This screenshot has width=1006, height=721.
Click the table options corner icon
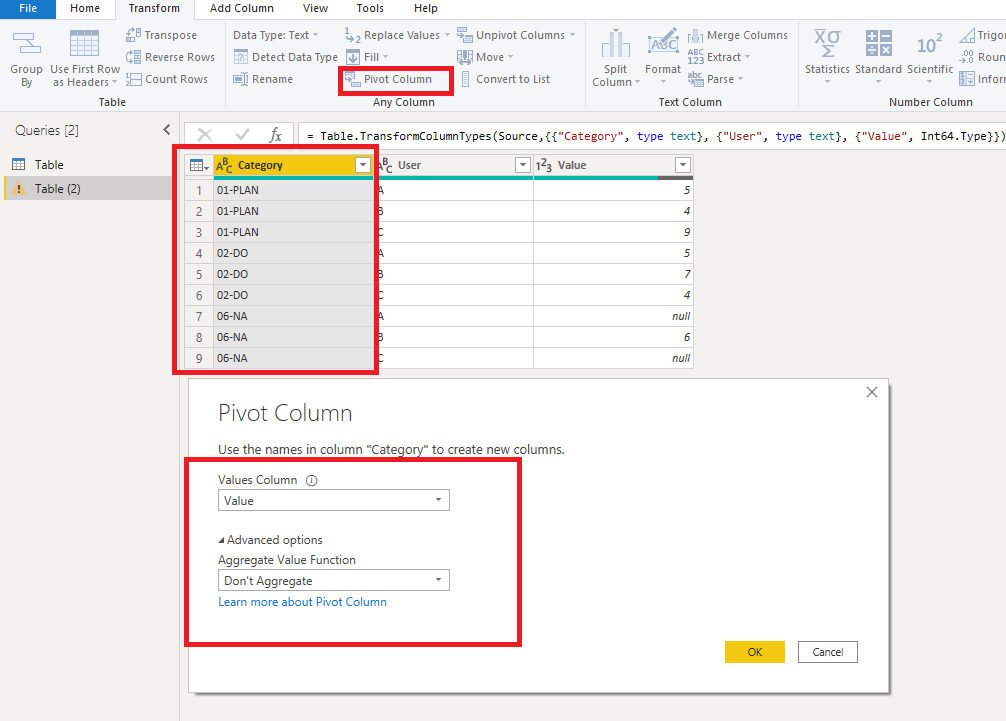click(x=200, y=165)
